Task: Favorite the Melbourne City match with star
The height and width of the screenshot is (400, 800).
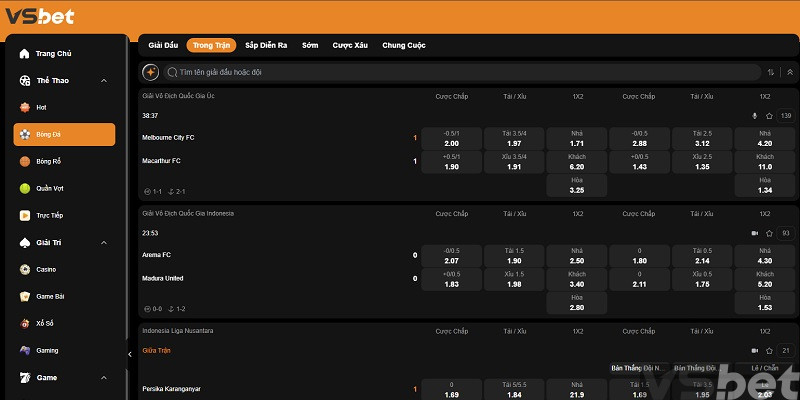Action: [769, 116]
